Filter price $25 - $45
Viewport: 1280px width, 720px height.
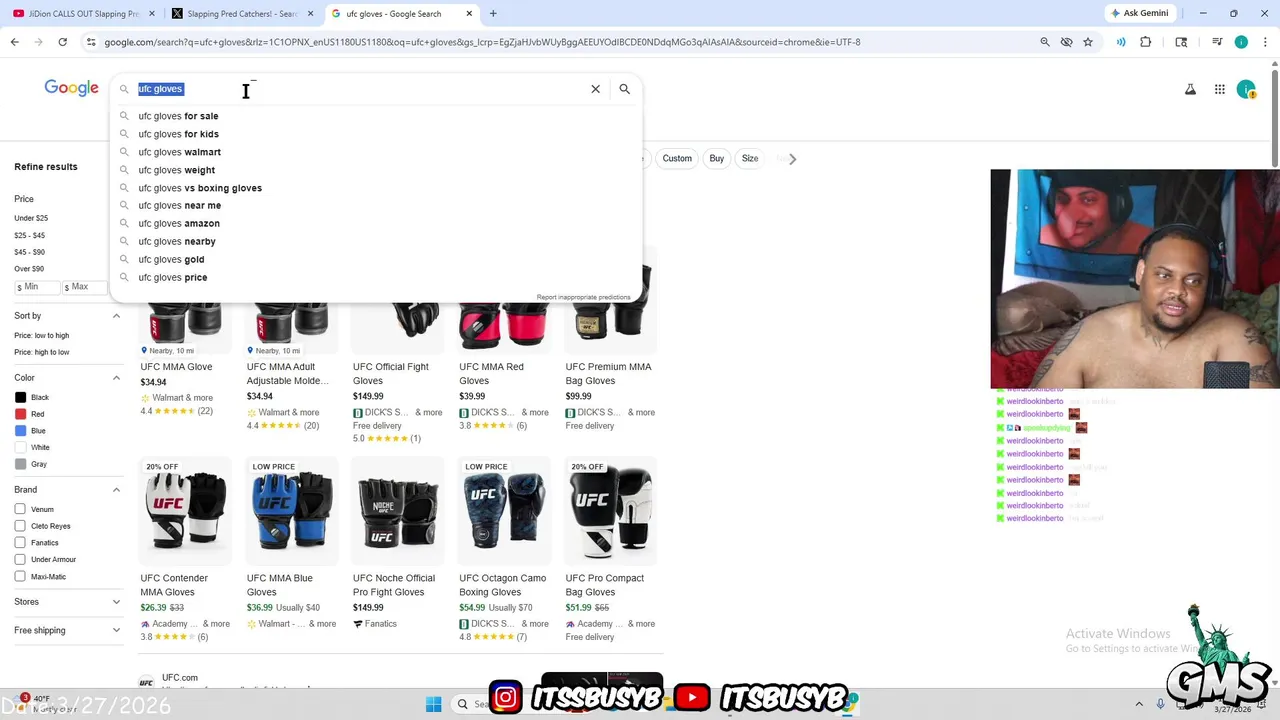[30, 235]
